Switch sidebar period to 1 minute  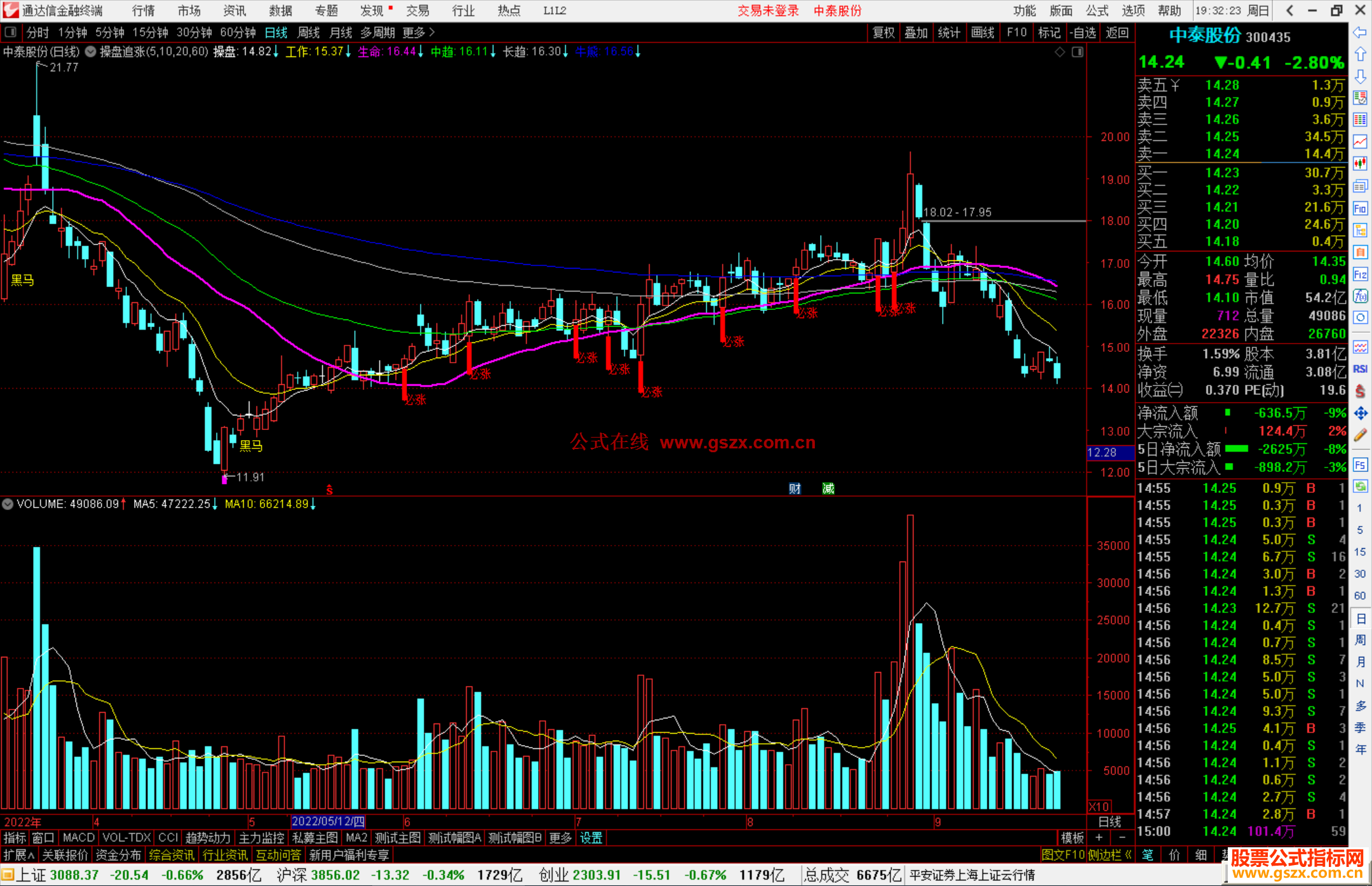pos(1360,508)
